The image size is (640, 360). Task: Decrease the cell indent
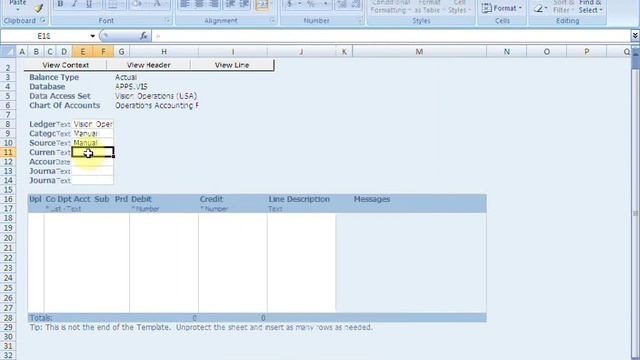pyautogui.click(x=230, y=4)
